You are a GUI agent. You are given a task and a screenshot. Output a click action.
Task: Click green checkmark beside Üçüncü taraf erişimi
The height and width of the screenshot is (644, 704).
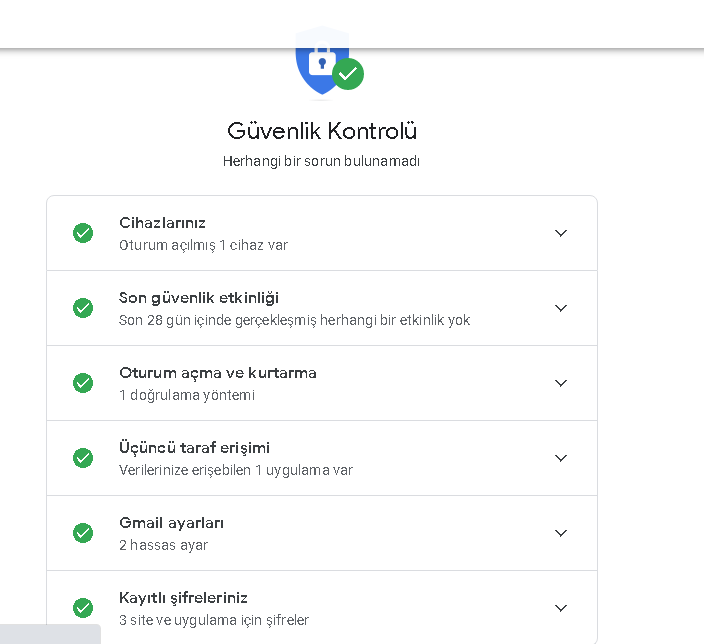[83, 458]
